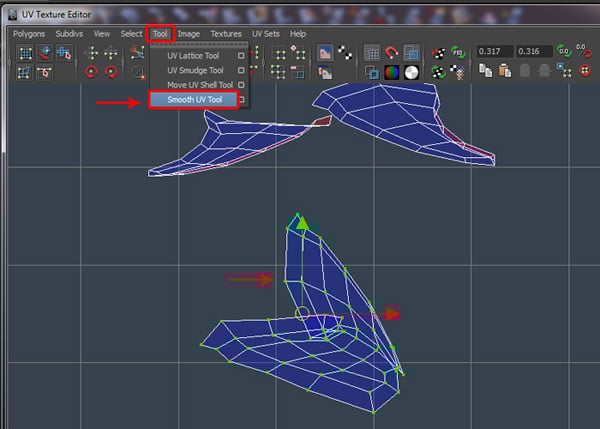Toggle pixel snap magnet button
The width and height of the screenshot is (600, 429).
pos(391,52)
